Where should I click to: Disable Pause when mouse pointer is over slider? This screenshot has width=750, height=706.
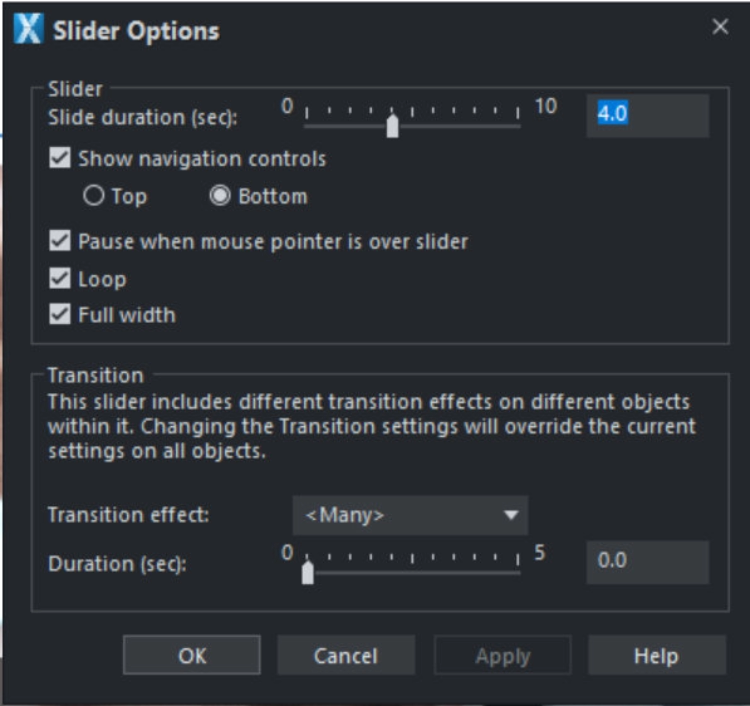click(60, 241)
